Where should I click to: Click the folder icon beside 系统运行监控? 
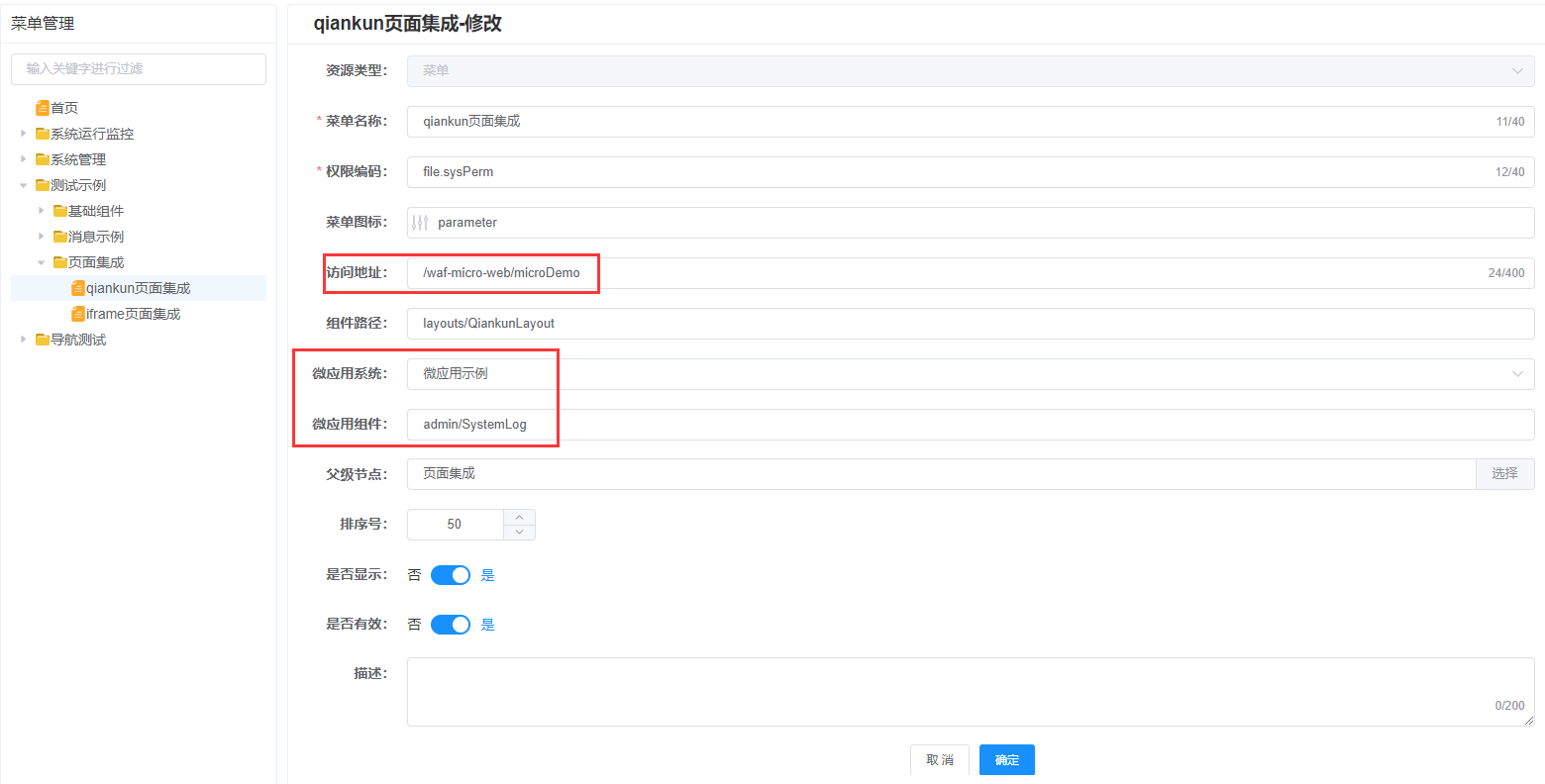pyautogui.click(x=43, y=134)
